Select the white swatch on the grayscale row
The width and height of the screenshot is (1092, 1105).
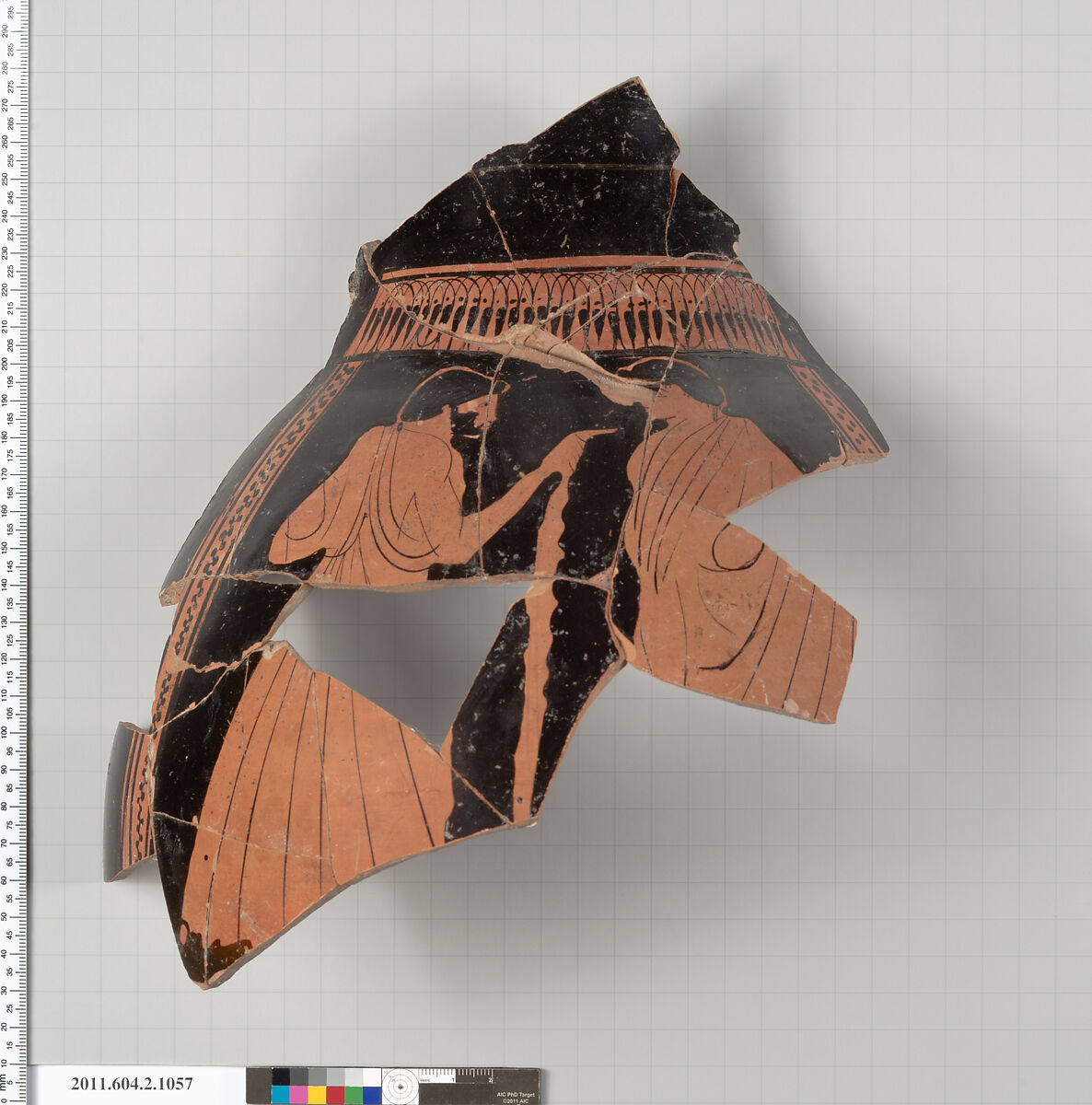(372, 1077)
